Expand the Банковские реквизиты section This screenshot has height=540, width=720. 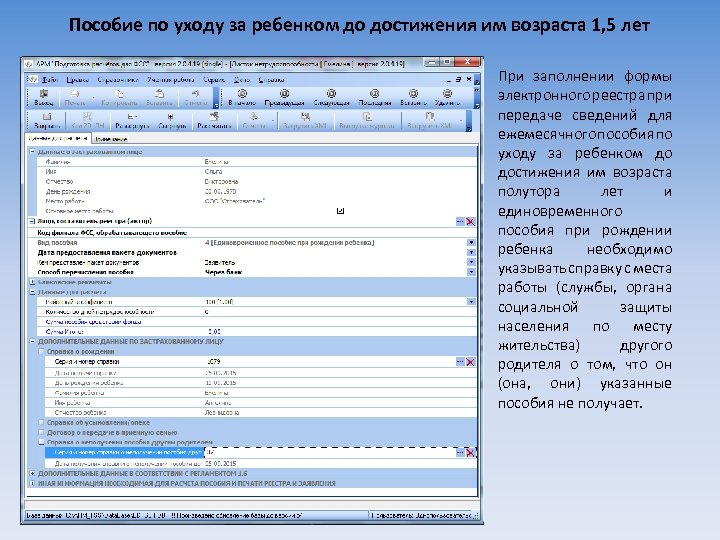tap(33, 282)
